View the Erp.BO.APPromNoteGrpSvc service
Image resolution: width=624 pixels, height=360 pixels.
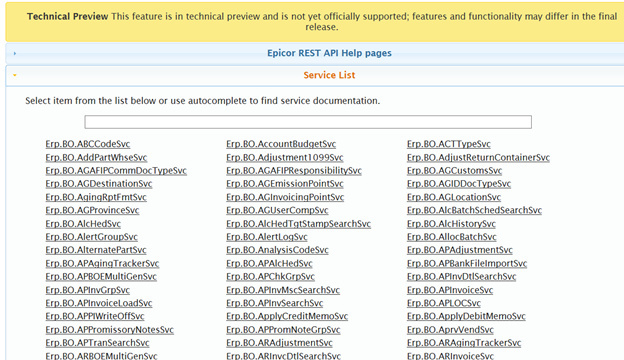click(283, 330)
